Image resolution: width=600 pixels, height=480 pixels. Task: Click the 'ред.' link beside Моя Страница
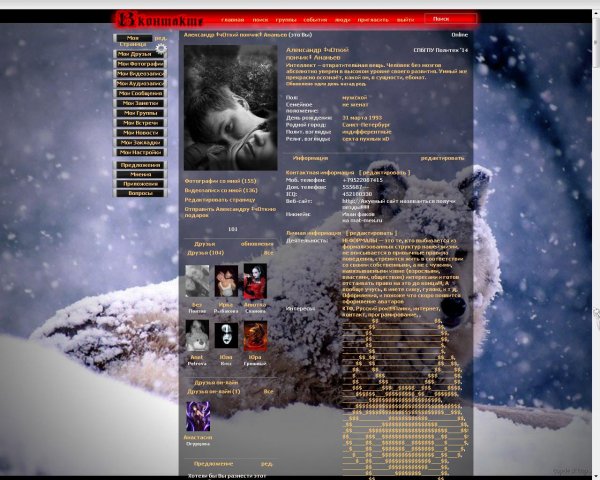click(160, 38)
